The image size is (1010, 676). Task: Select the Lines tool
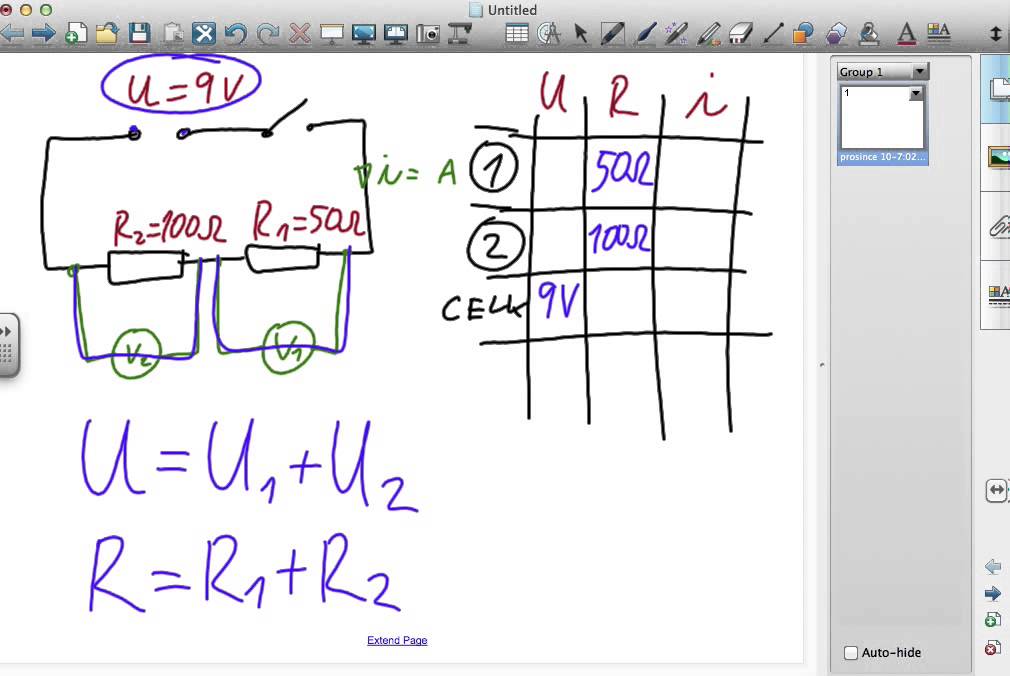772,33
